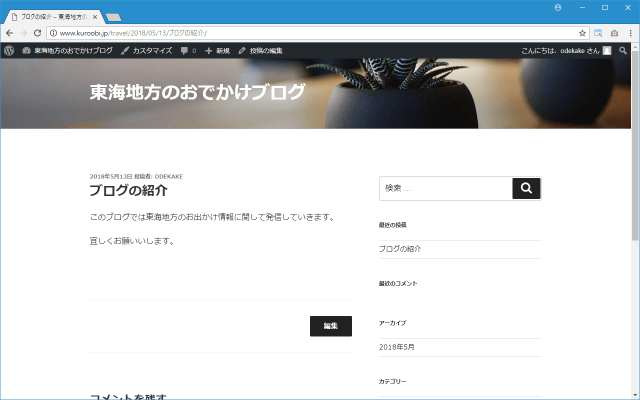Open the admin bar search magnifier

(622, 51)
